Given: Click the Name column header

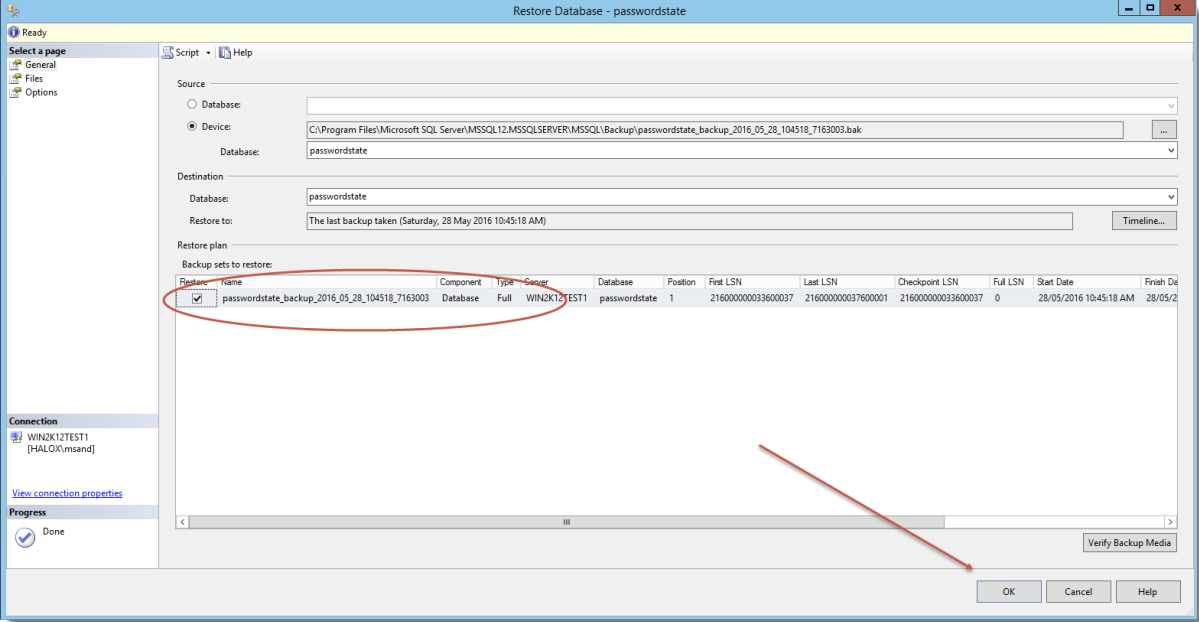Looking at the screenshot, I should (x=327, y=282).
